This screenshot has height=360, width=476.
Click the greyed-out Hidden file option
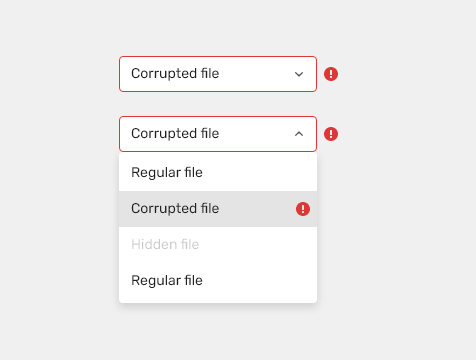point(218,245)
